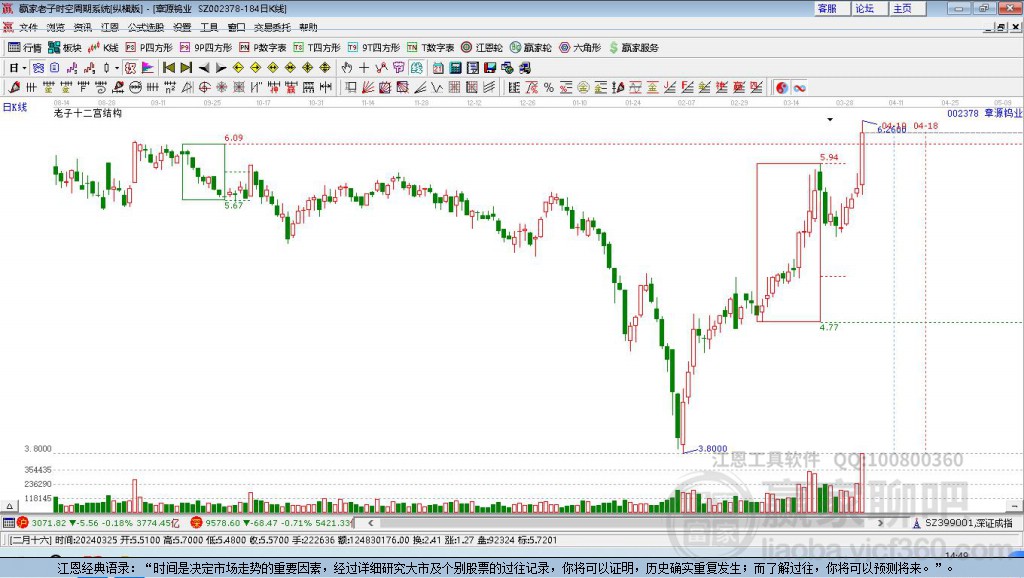
Task: Click the horizontal scrollbar right arrow
Action: [880, 523]
